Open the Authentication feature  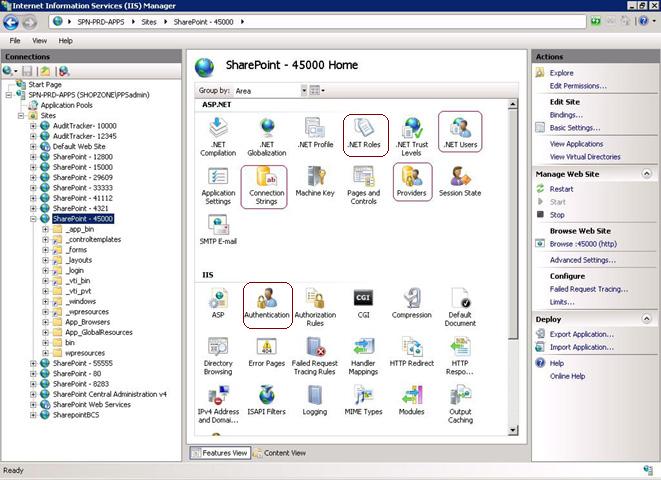click(267, 303)
